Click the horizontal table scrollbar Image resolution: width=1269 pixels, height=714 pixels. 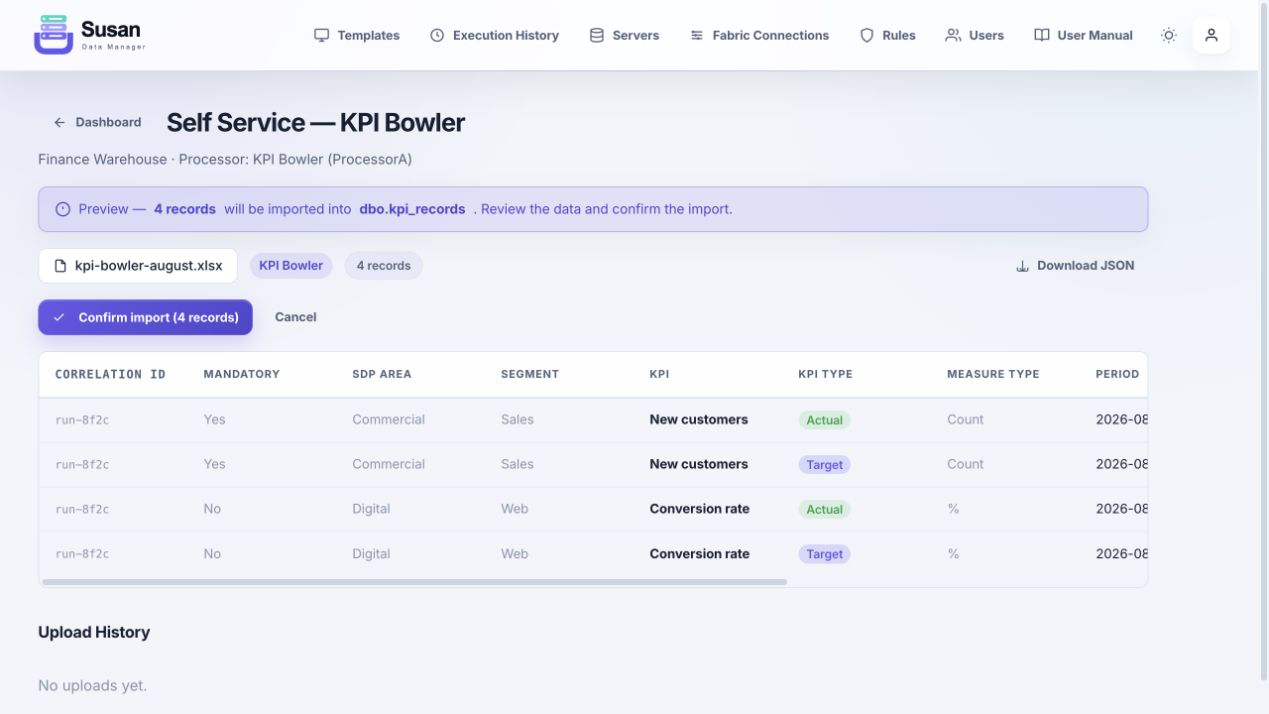point(414,581)
